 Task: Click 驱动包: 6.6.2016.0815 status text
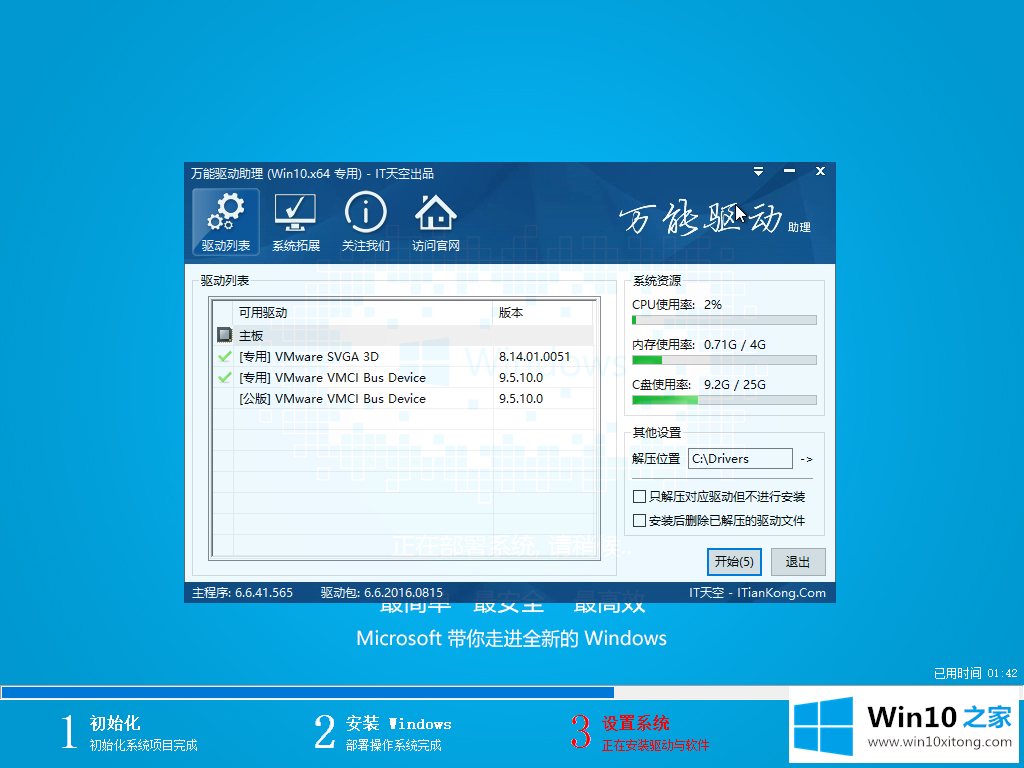(x=381, y=593)
